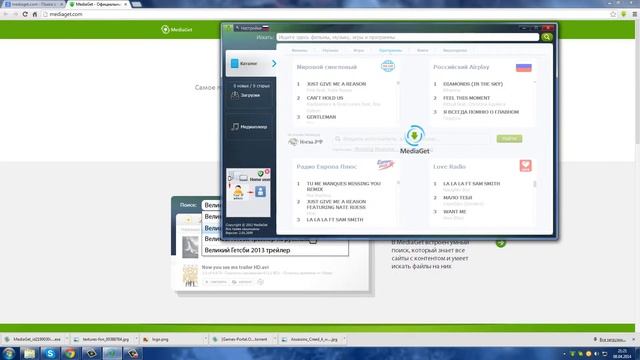Close the sidebar advertisement with its red X

pyautogui.click(x=267, y=171)
